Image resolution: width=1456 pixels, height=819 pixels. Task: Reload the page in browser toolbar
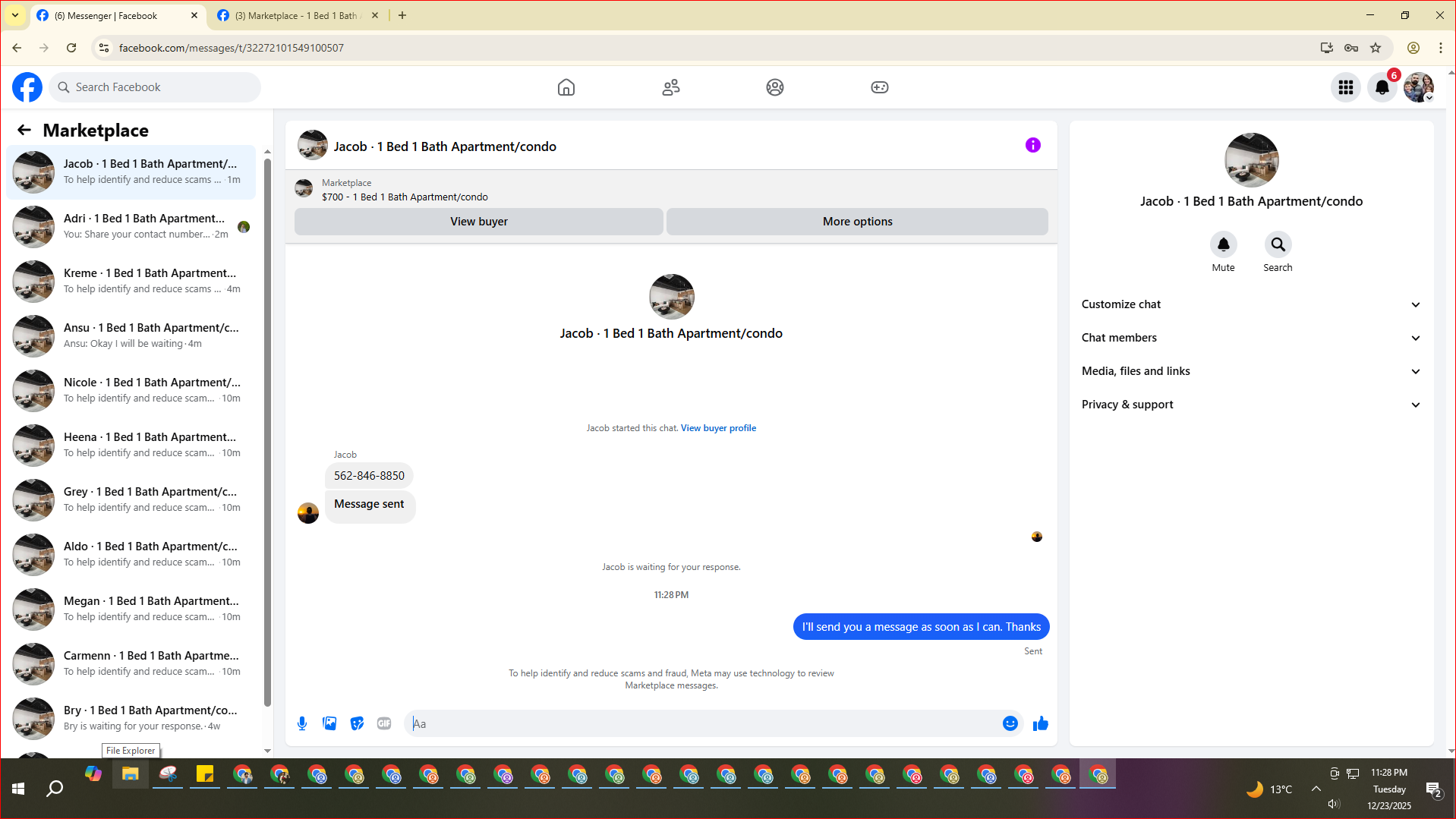coord(71,48)
